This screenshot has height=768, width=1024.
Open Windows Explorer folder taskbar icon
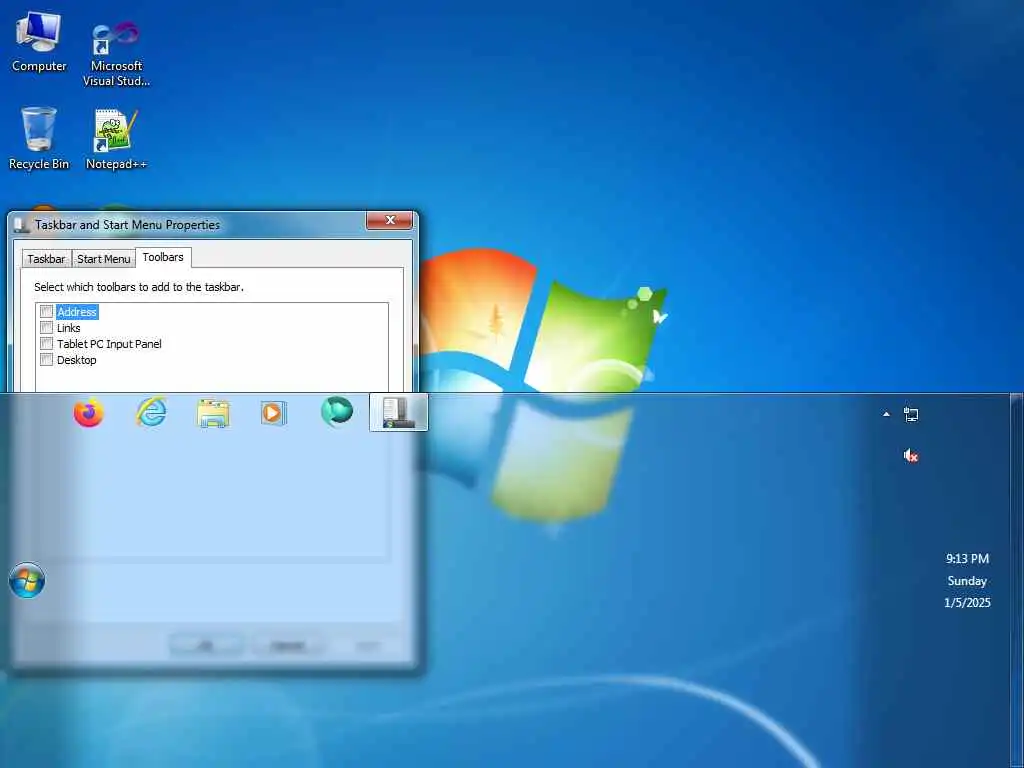(213, 413)
